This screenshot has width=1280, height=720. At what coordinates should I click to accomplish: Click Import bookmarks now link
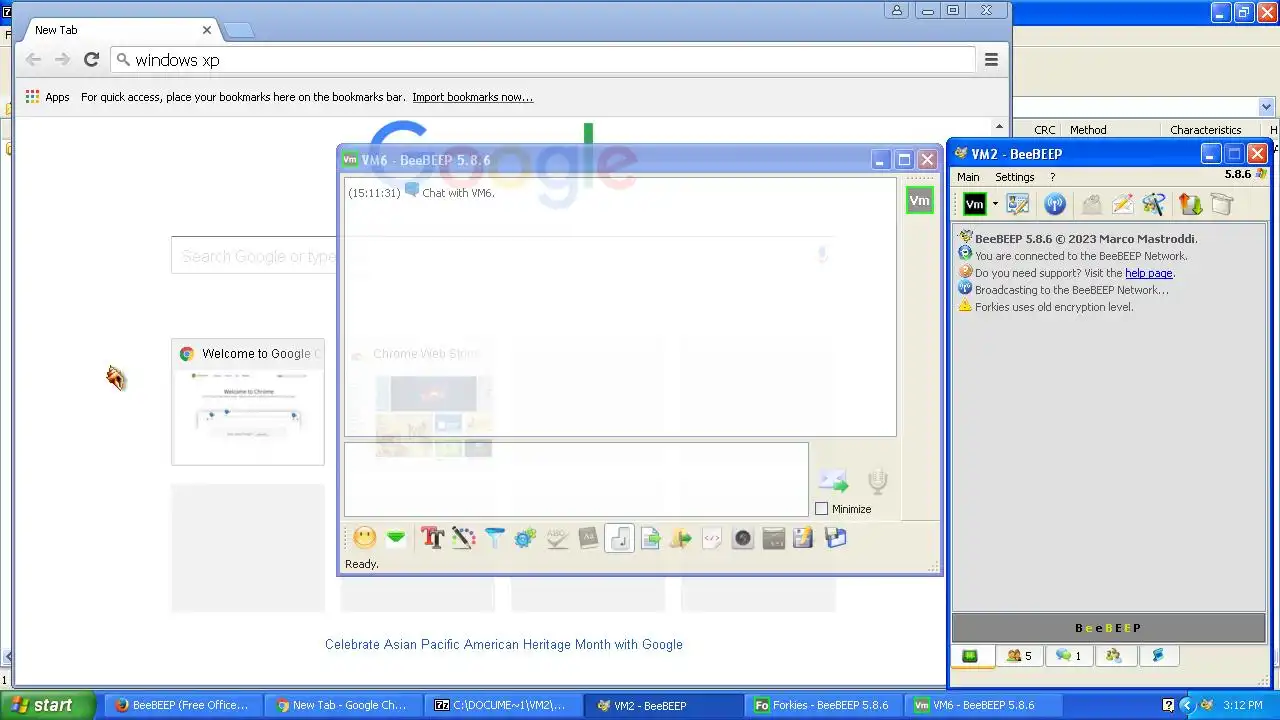[472, 97]
